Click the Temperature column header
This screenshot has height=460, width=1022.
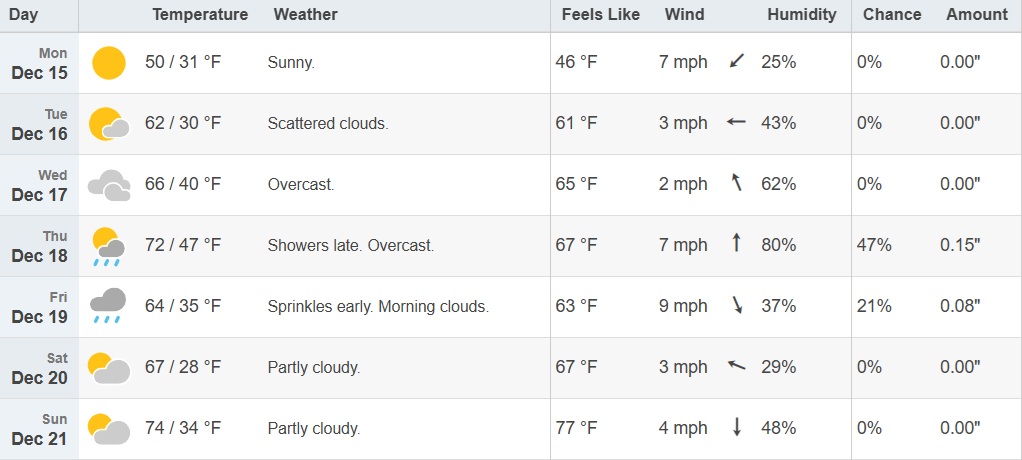[200, 15]
